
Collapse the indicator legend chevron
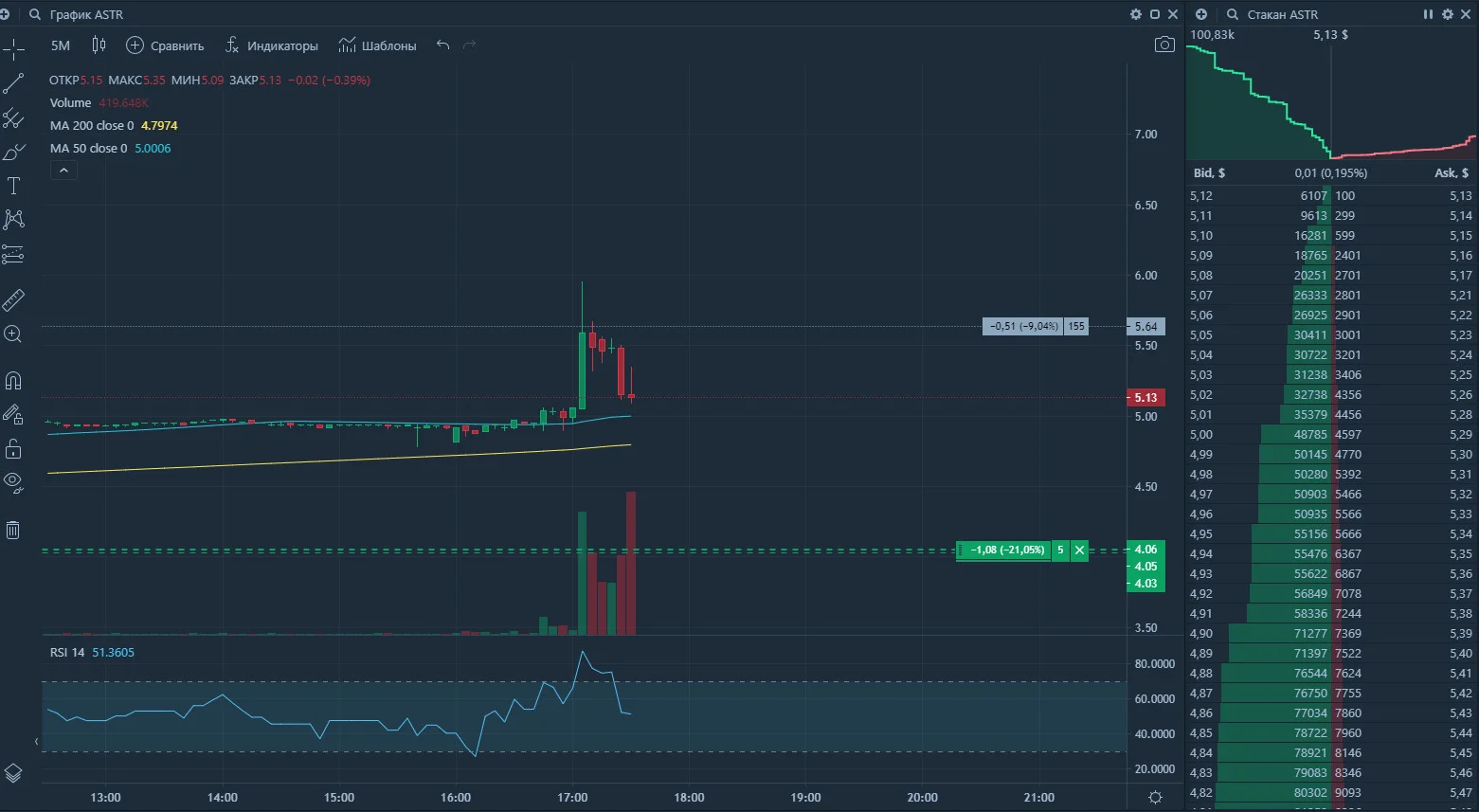[x=63, y=171]
